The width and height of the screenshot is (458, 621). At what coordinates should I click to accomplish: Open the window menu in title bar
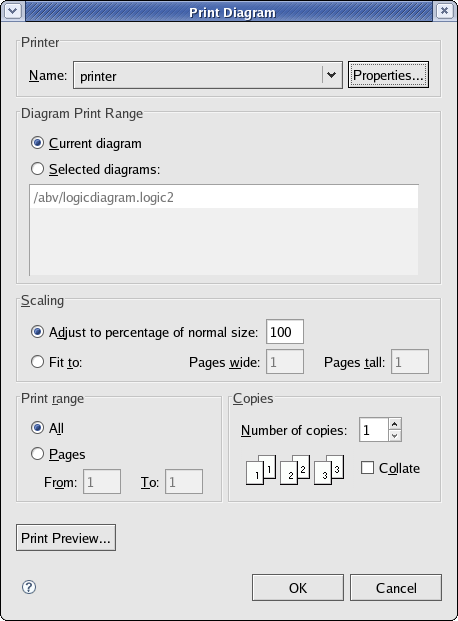(13, 11)
